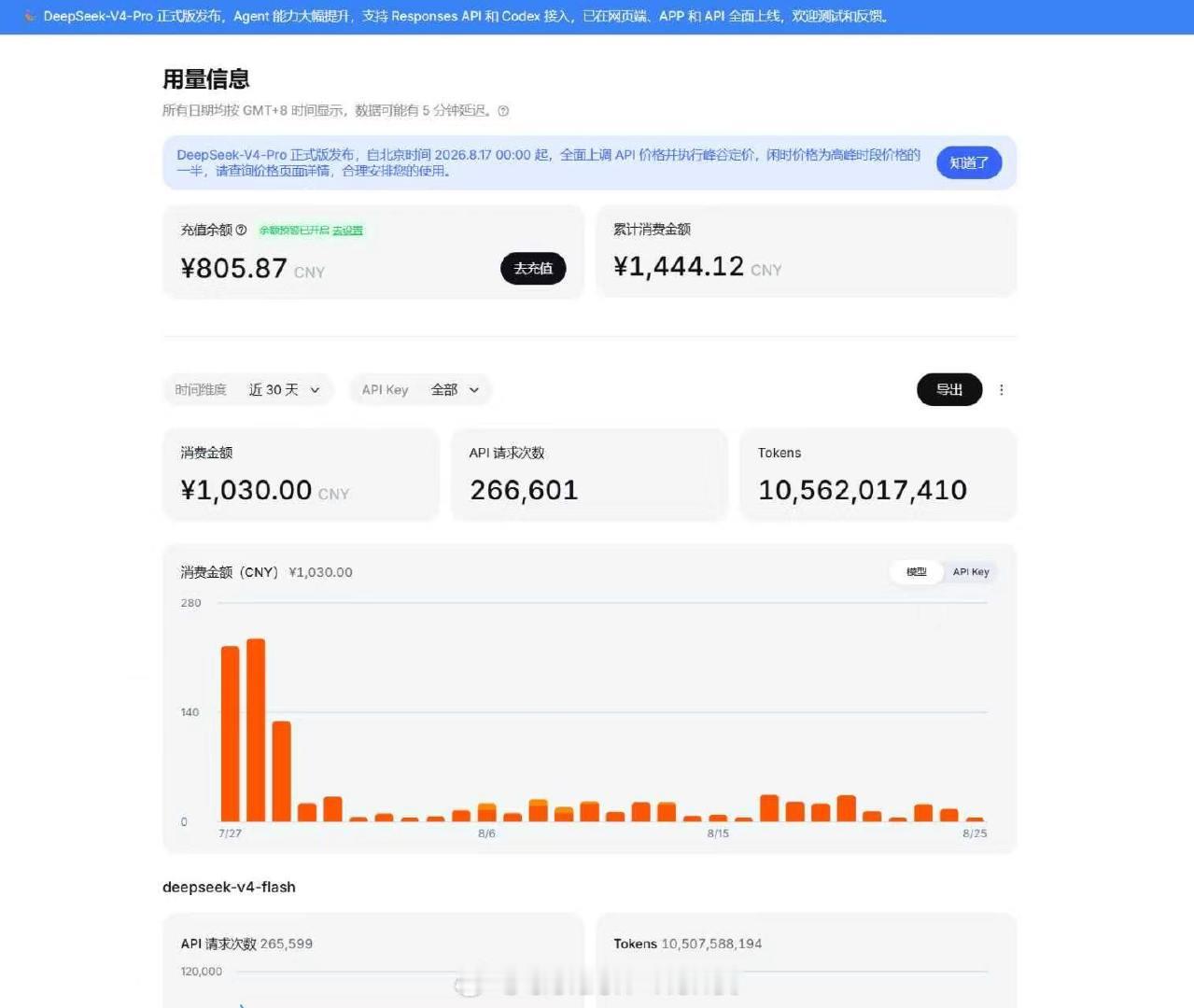Click the 余额预警已开启 green status label

pyautogui.click(x=294, y=231)
